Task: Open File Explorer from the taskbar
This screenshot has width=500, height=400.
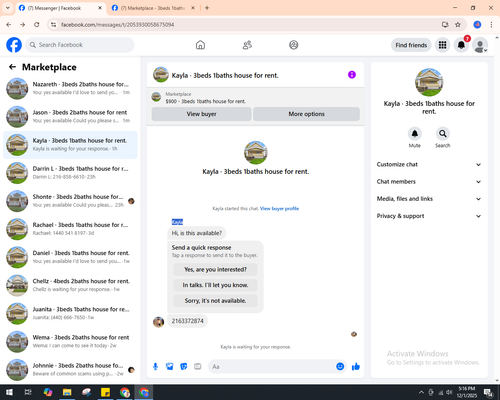Action: [67, 392]
